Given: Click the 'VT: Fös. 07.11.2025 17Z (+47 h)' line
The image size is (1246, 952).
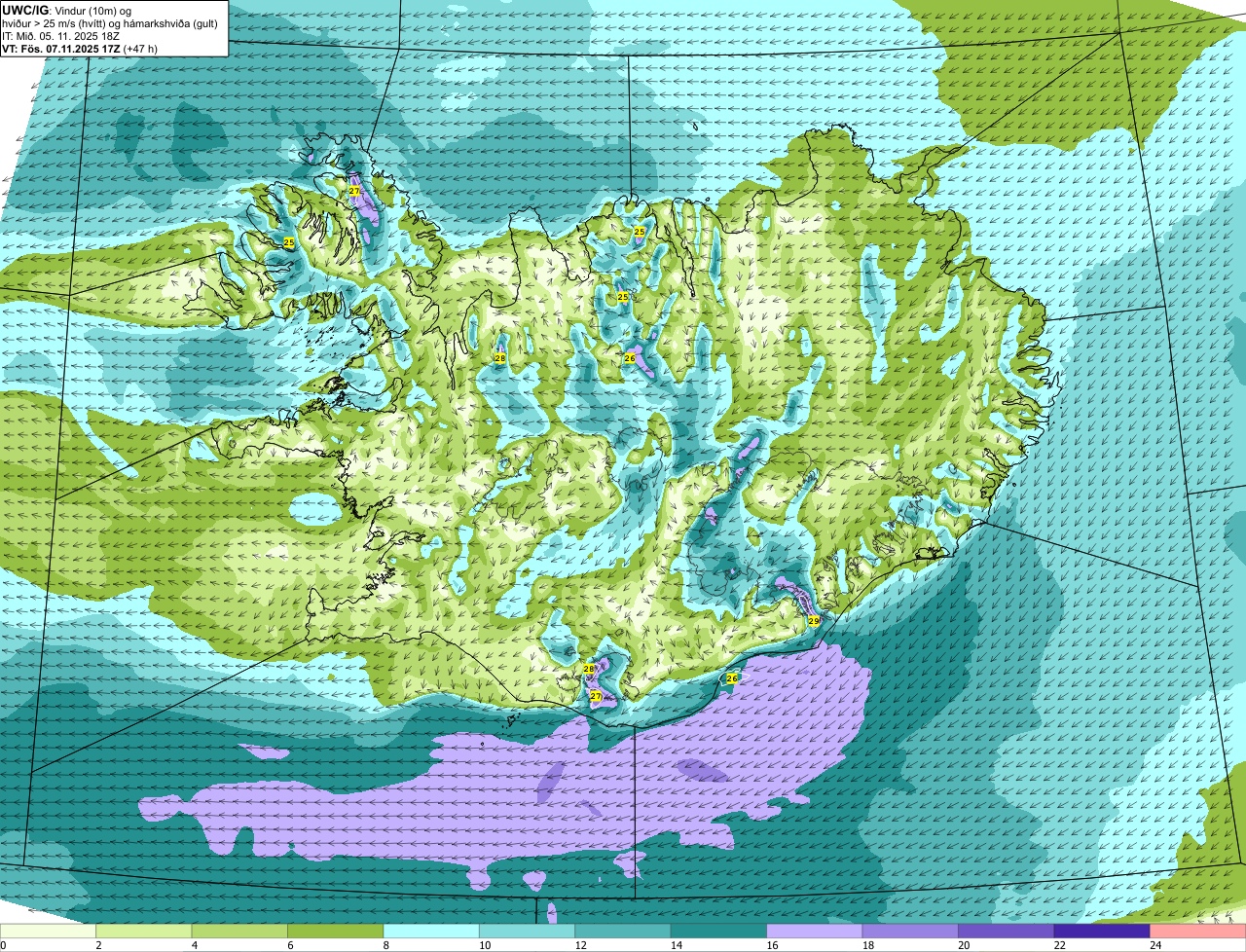Looking at the screenshot, I should click(80, 48).
